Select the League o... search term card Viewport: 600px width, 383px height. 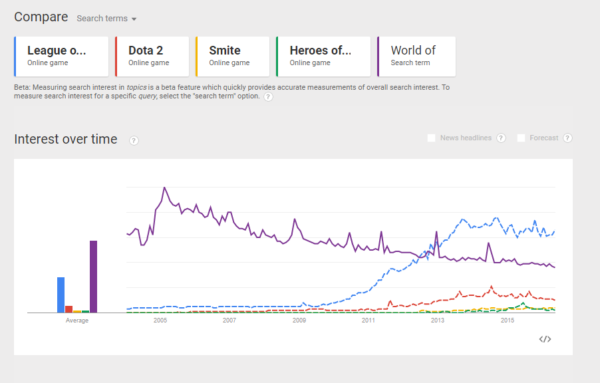tap(61, 57)
